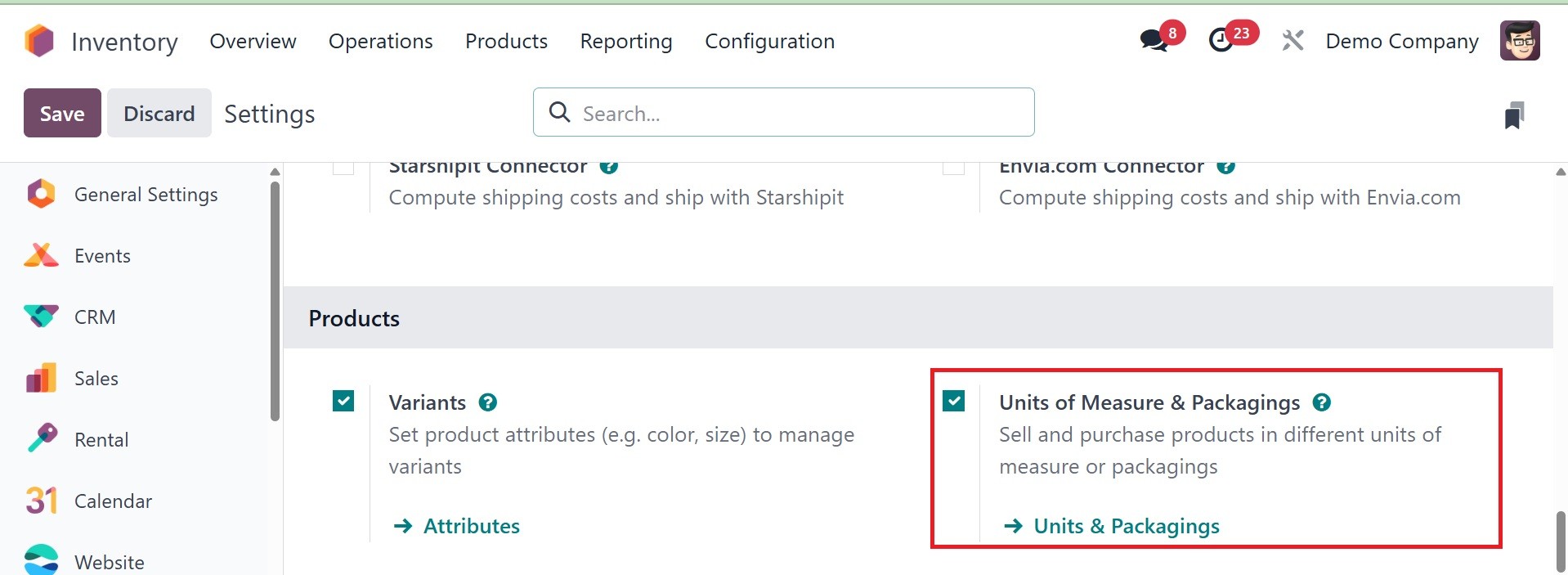Open CRM settings from sidebar

[94, 317]
